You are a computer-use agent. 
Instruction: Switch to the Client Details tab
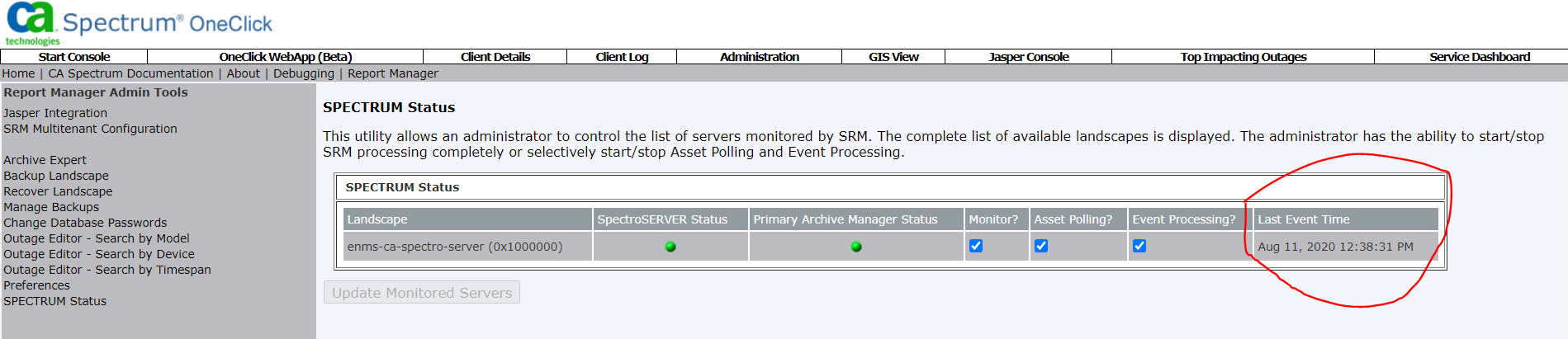click(x=495, y=57)
